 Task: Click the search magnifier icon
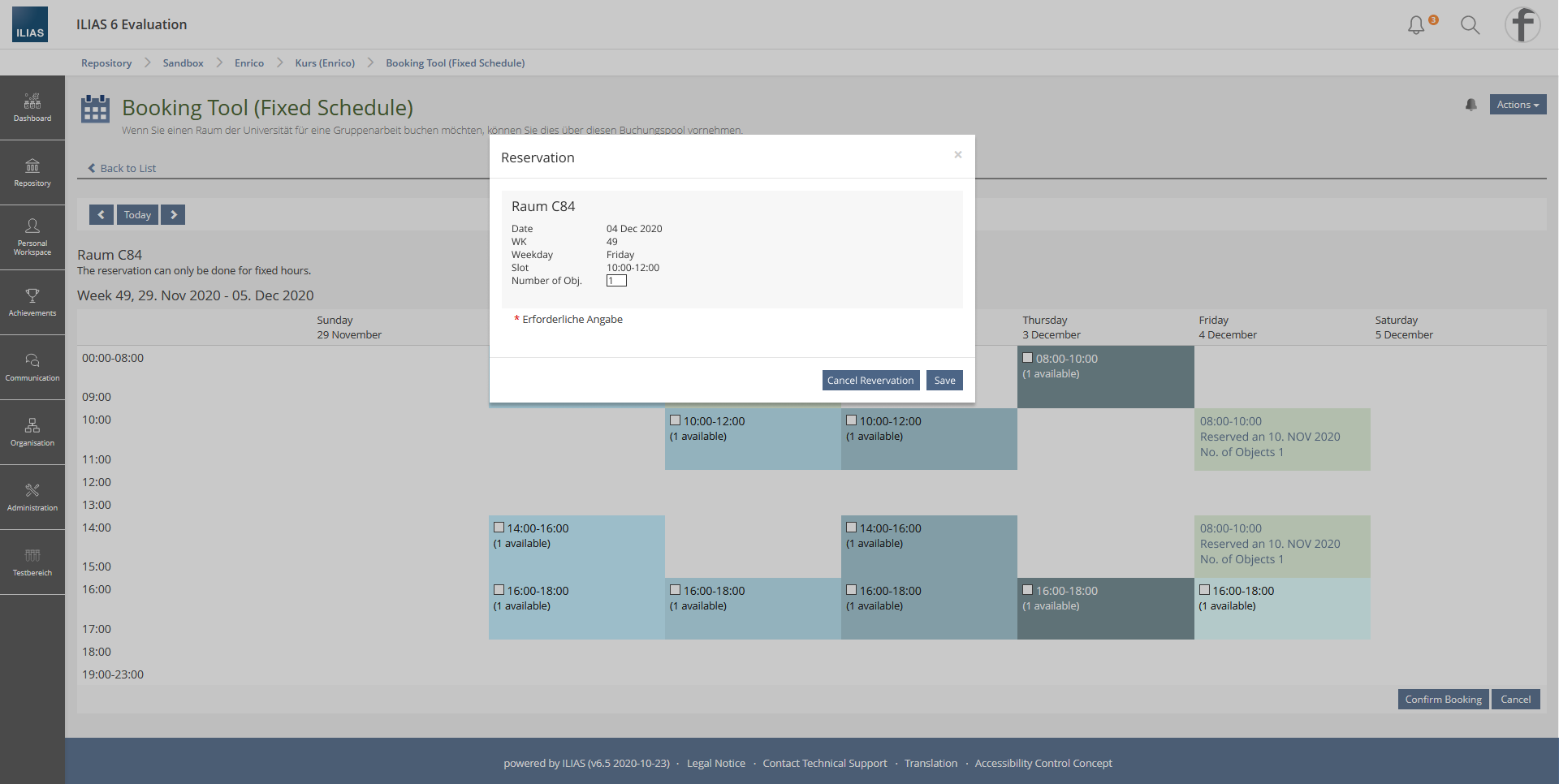(x=1470, y=25)
